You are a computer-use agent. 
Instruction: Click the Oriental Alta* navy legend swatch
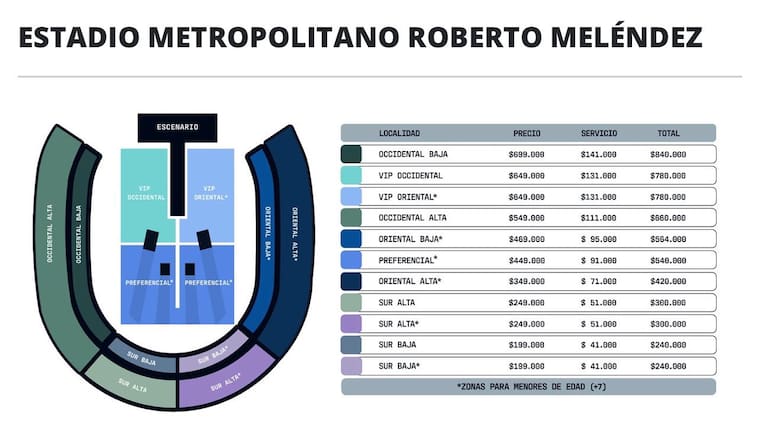pos(351,281)
